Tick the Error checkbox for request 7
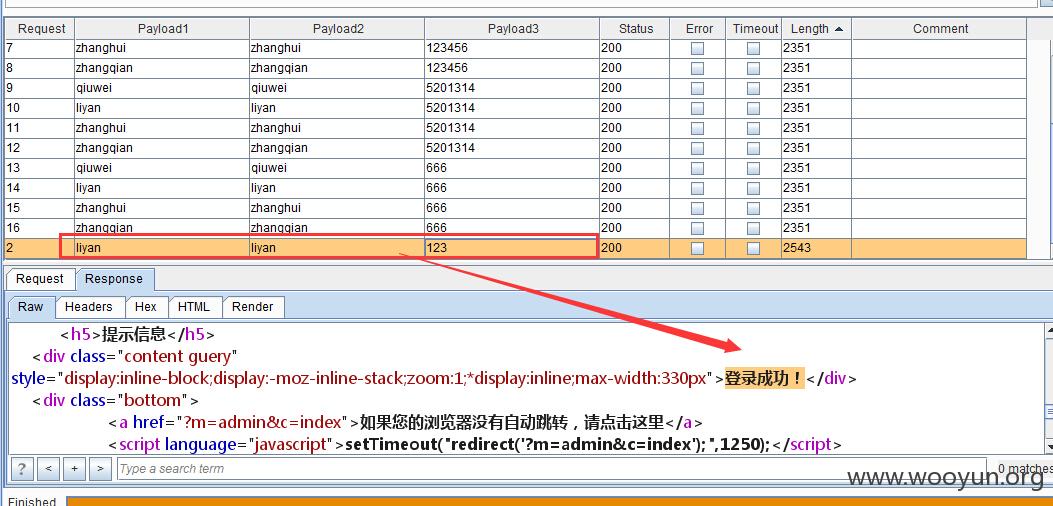1053x506 pixels. 698,48
